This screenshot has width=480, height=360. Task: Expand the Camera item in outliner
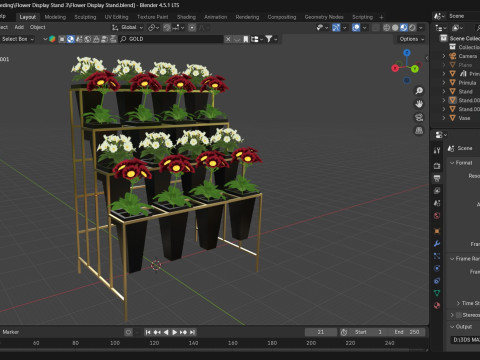coord(444,56)
